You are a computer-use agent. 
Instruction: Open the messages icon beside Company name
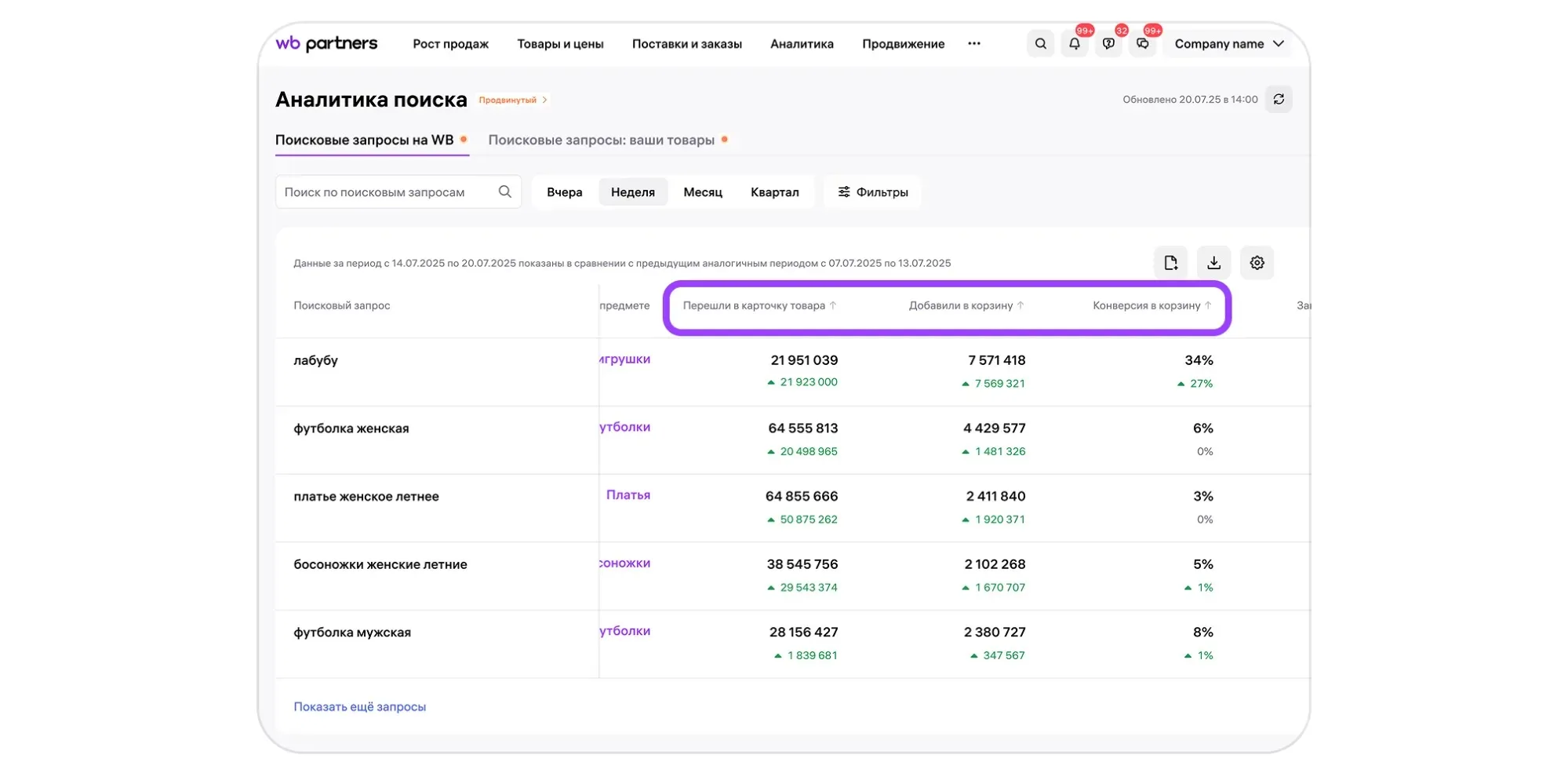(1142, 44)
